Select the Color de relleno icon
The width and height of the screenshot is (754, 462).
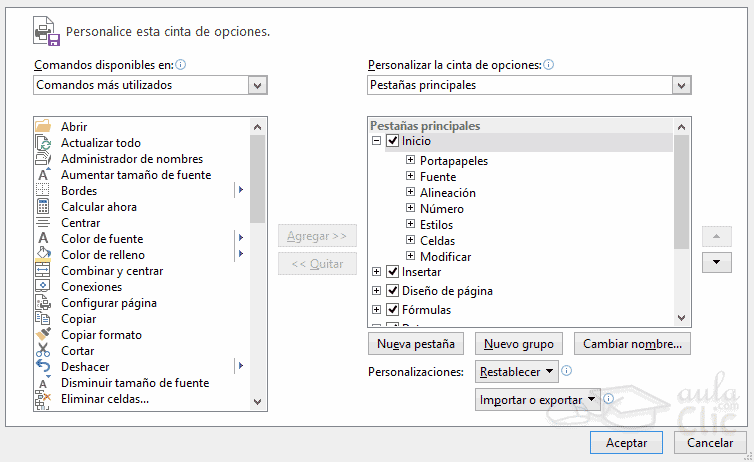click(43, 255)
